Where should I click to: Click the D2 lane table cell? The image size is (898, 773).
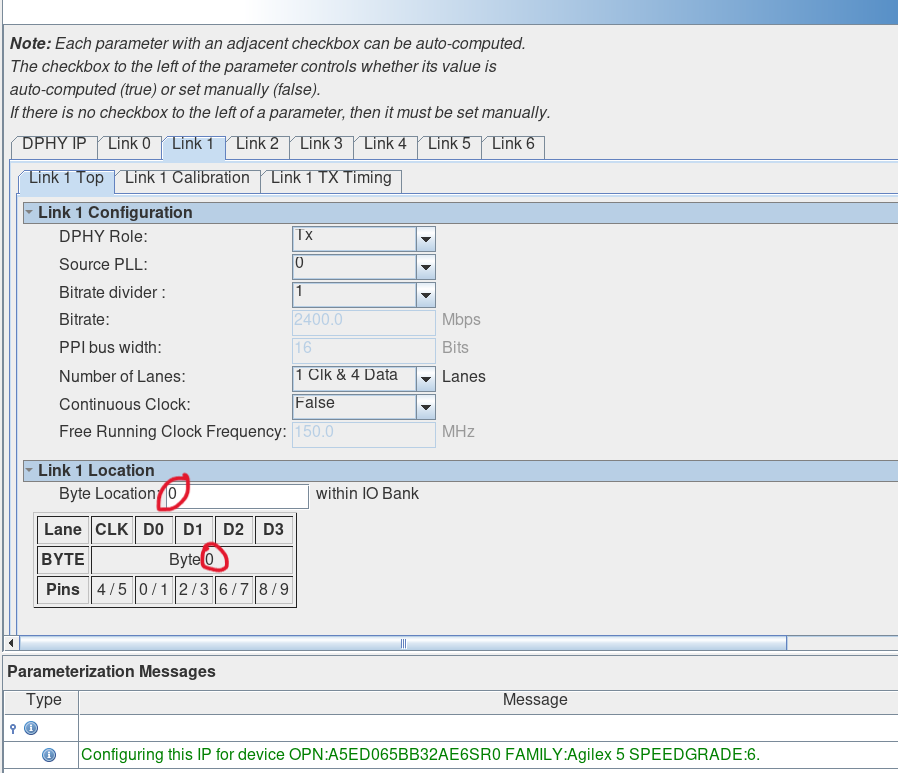233,530
